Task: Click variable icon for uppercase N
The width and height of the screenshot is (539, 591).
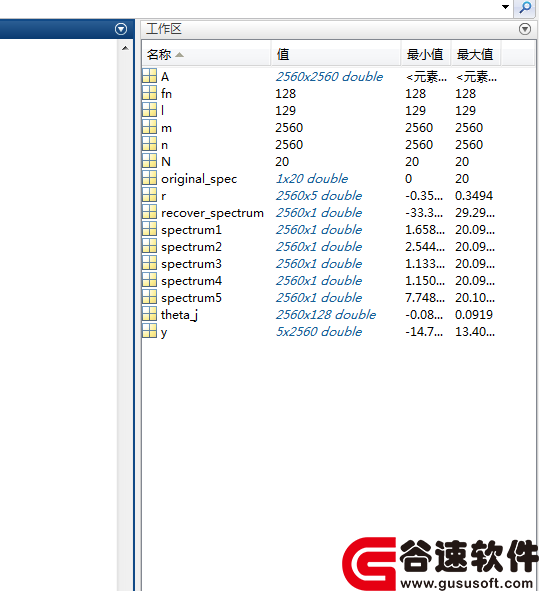Action: point(149,161)
